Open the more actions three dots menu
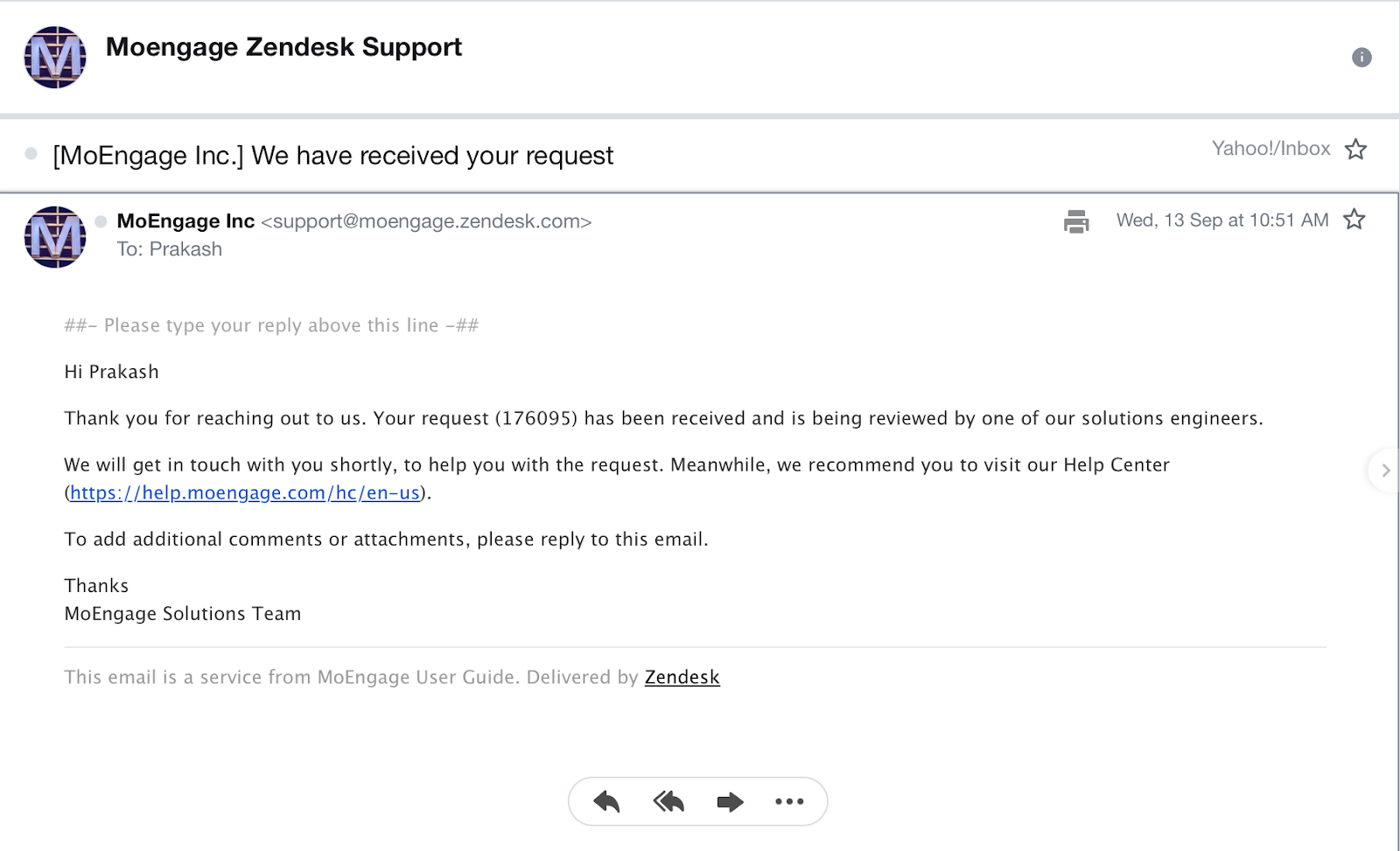Screen dimensions: 1400x851 (789, 801)
